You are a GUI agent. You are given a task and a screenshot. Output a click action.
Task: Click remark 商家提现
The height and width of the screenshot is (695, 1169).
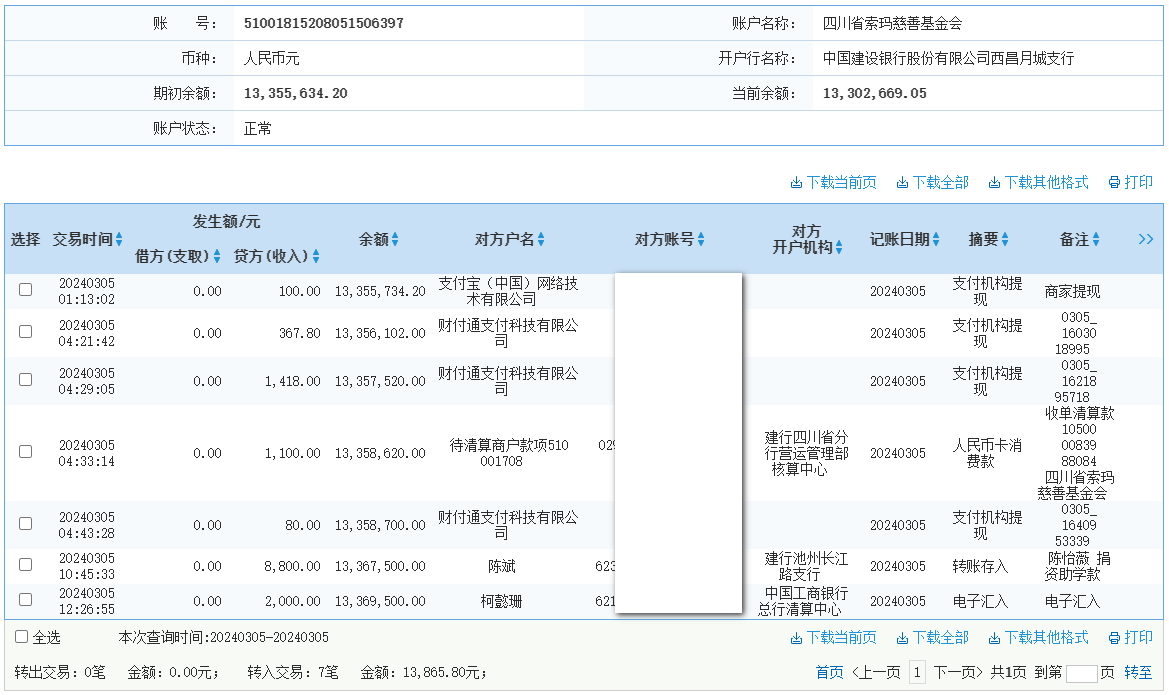1072,292
